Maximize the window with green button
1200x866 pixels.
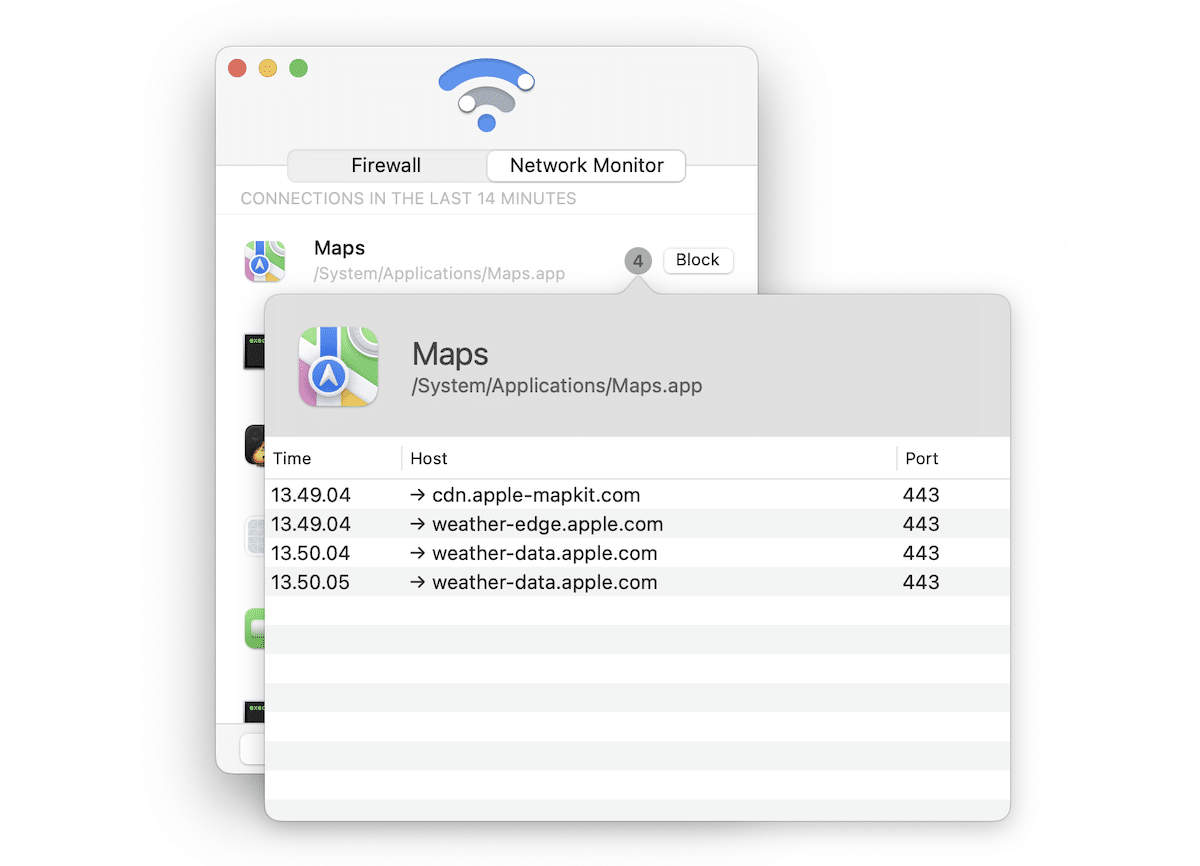[298, 68]
